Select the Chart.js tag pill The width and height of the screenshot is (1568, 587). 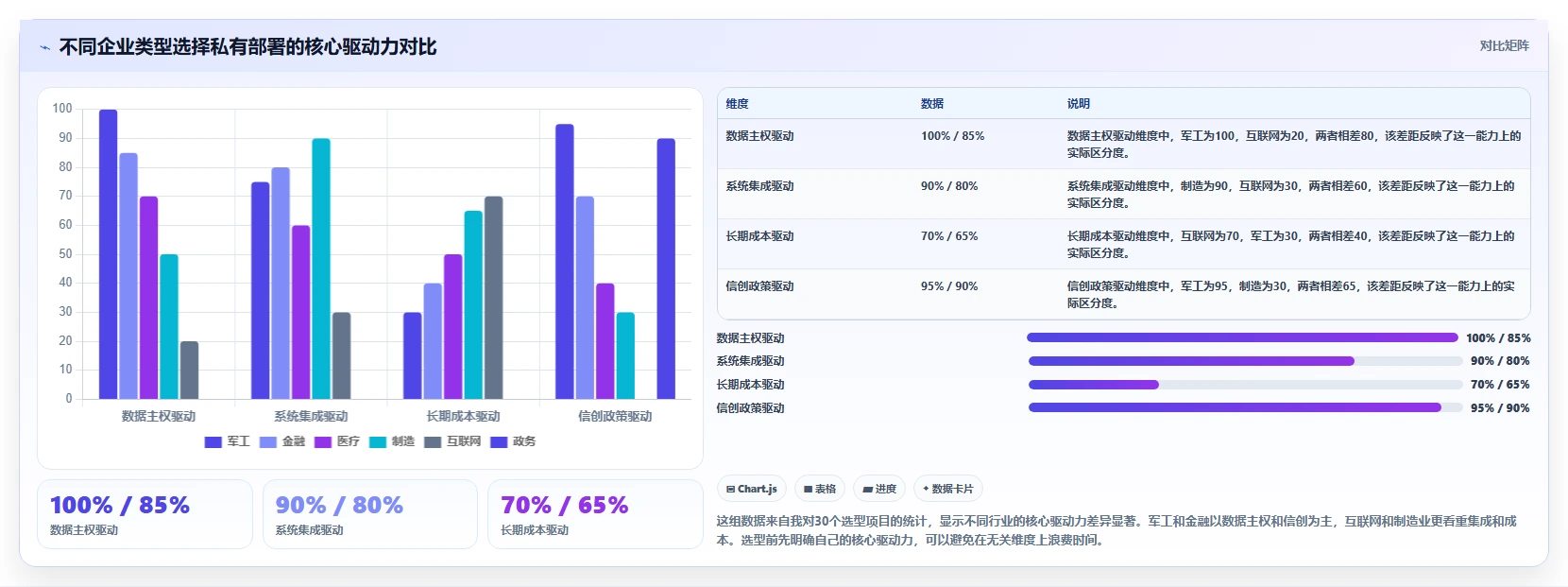click(752, 489)
